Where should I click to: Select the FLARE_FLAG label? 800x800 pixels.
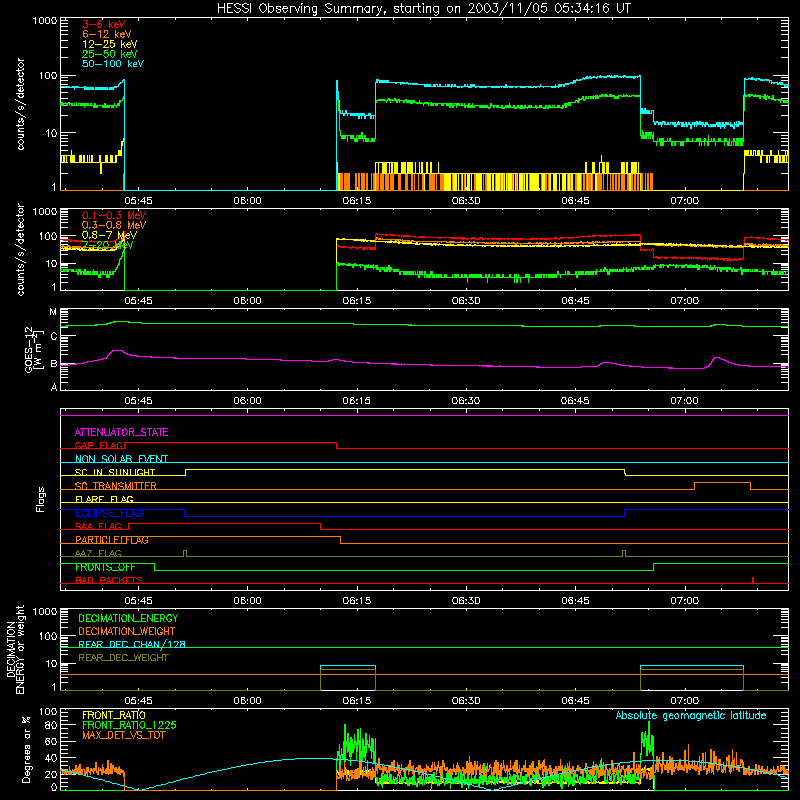pyautogui.click(x=104, y=499)
